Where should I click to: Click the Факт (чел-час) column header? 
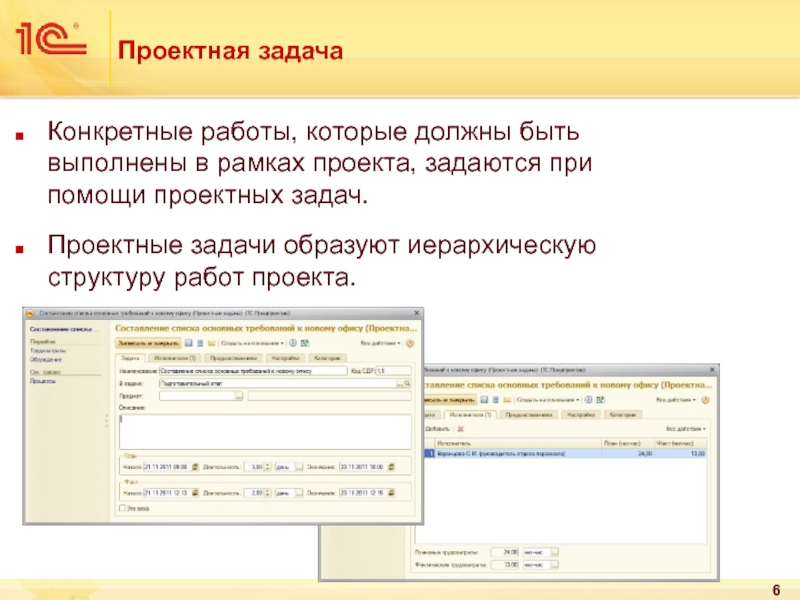pos(681,443)
